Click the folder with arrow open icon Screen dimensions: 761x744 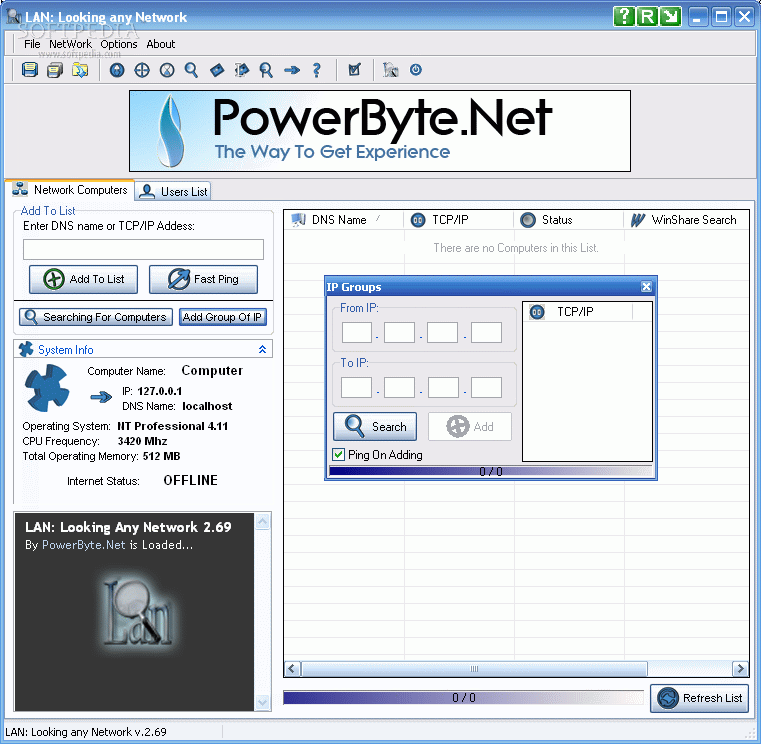pyautogui.click(x=80, y=70)
